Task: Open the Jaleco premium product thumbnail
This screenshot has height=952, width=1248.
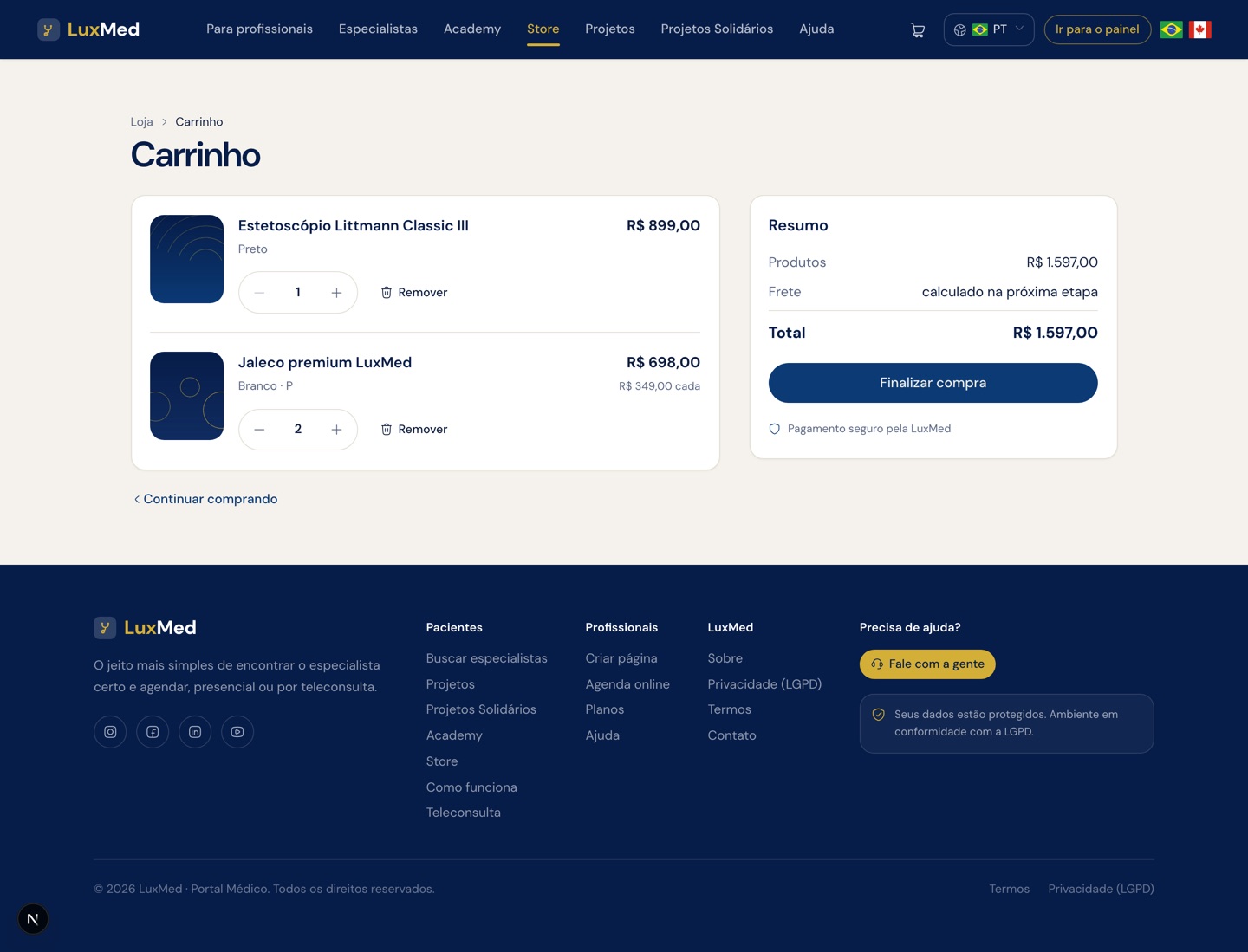Action: (186, 396)
